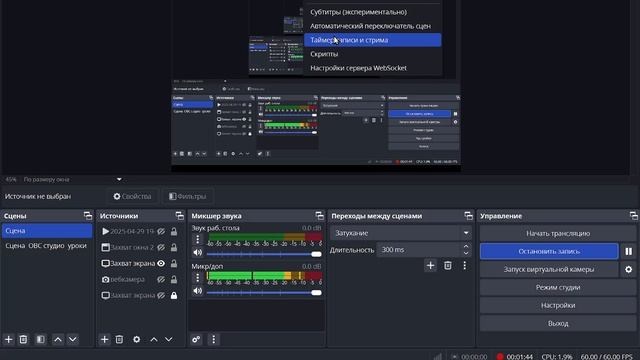The height and width of the screenshot is (360, 640).
Task: Open scene filters icon in Scenes panel
Action: 40,339
